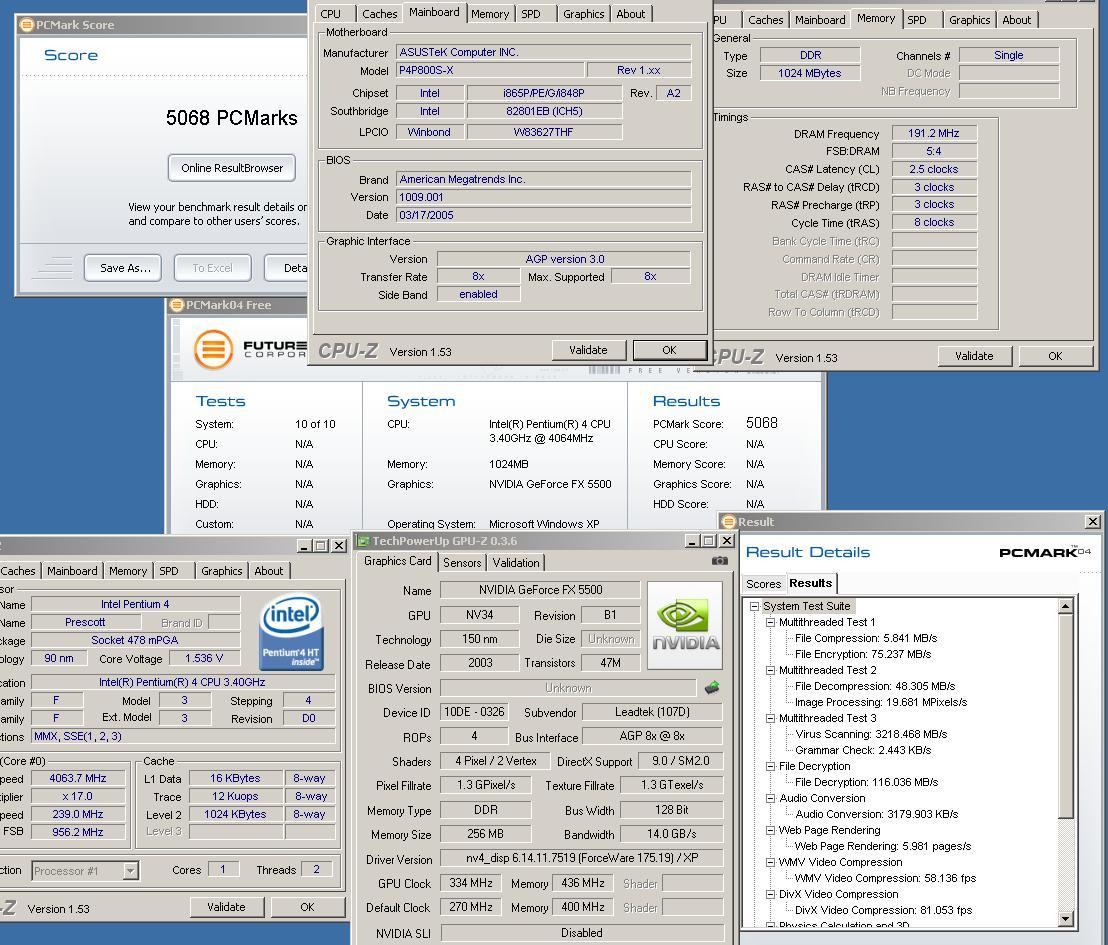The image size is (1108, 945).
Task: Maximize the GPU-Z window
Action: (x=709, y=541)
